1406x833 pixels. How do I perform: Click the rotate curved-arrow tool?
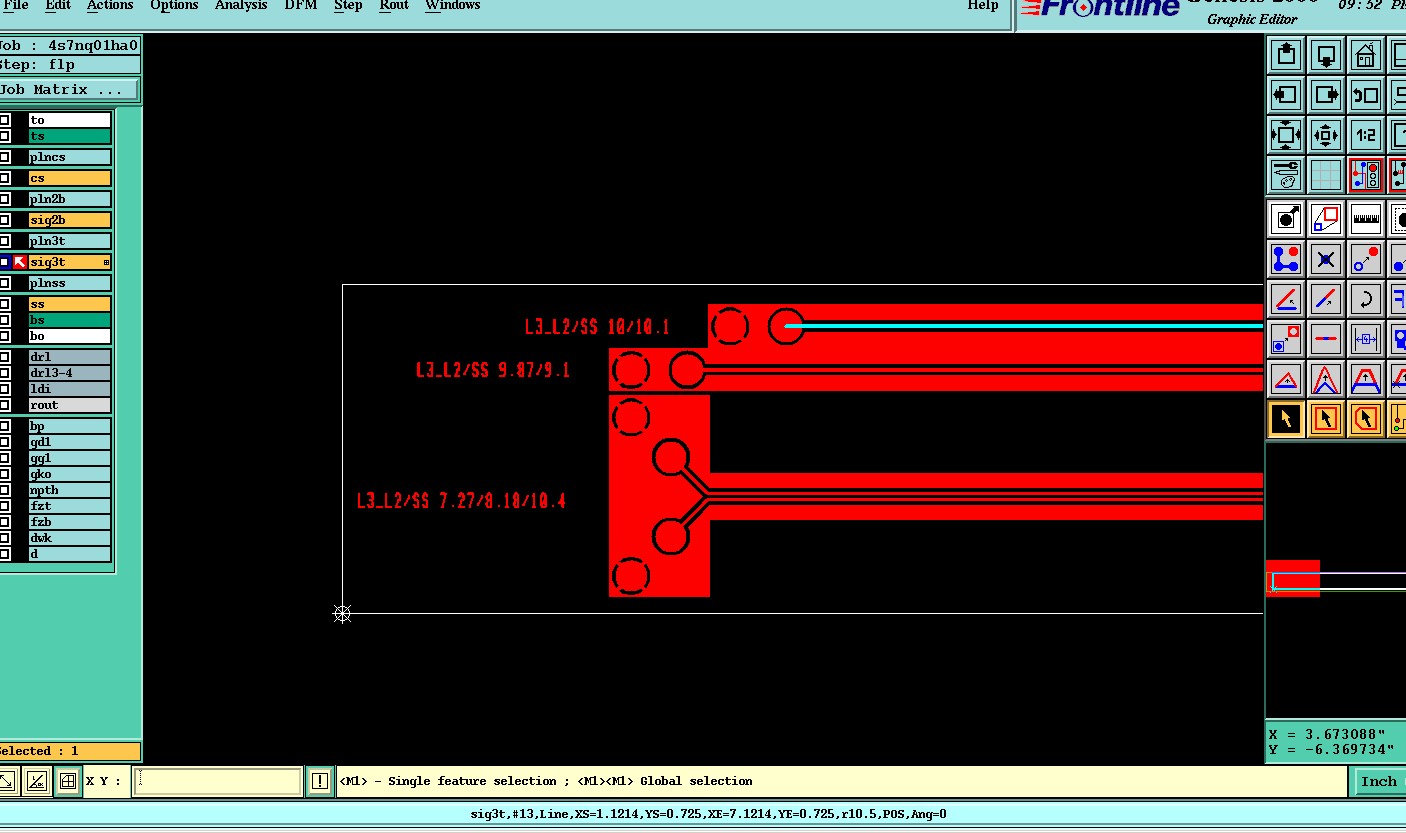pyautogui.click(x=1365, y=298)
